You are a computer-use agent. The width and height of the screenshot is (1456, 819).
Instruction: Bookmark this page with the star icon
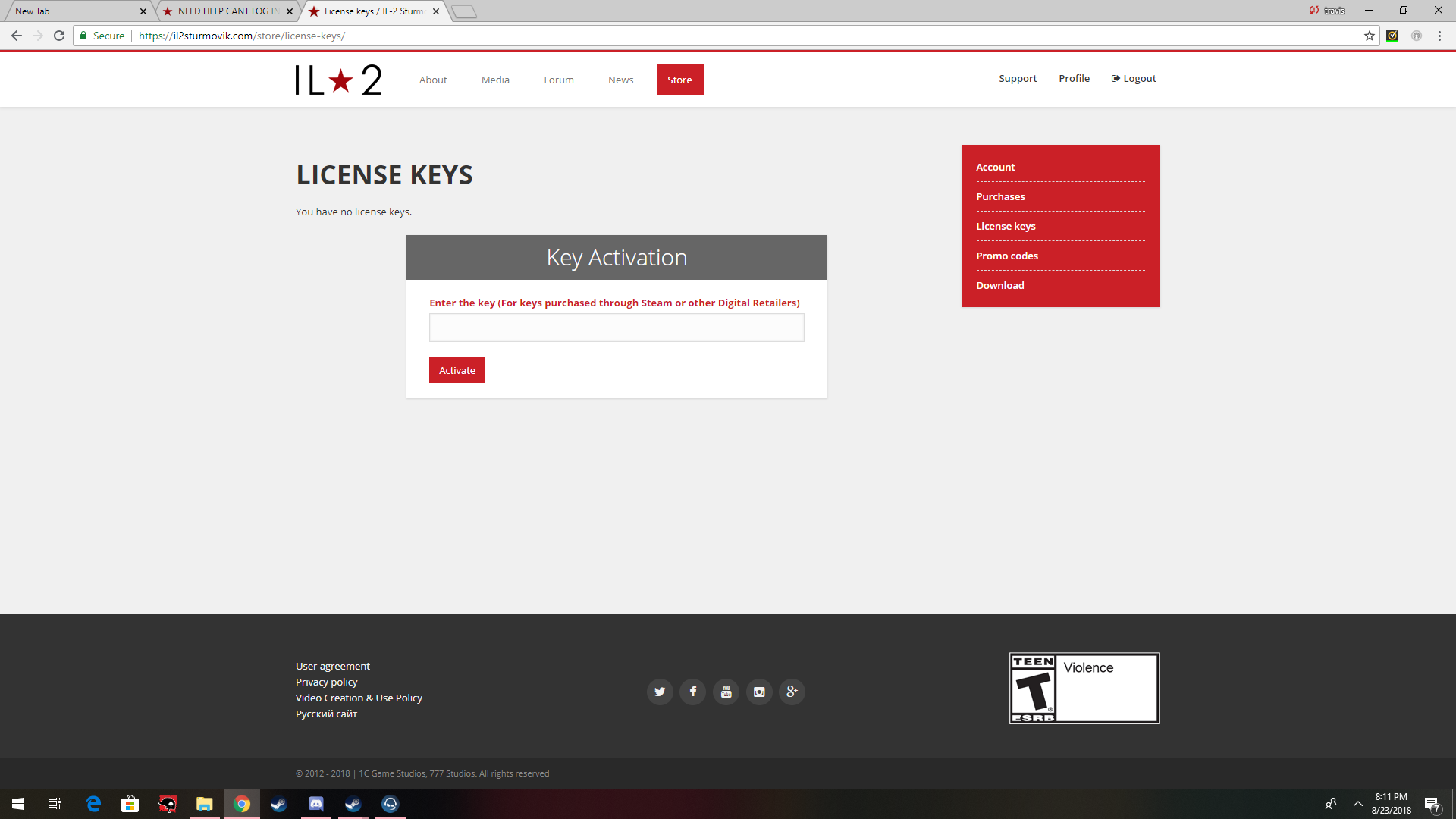click(x=1370, y=36)
